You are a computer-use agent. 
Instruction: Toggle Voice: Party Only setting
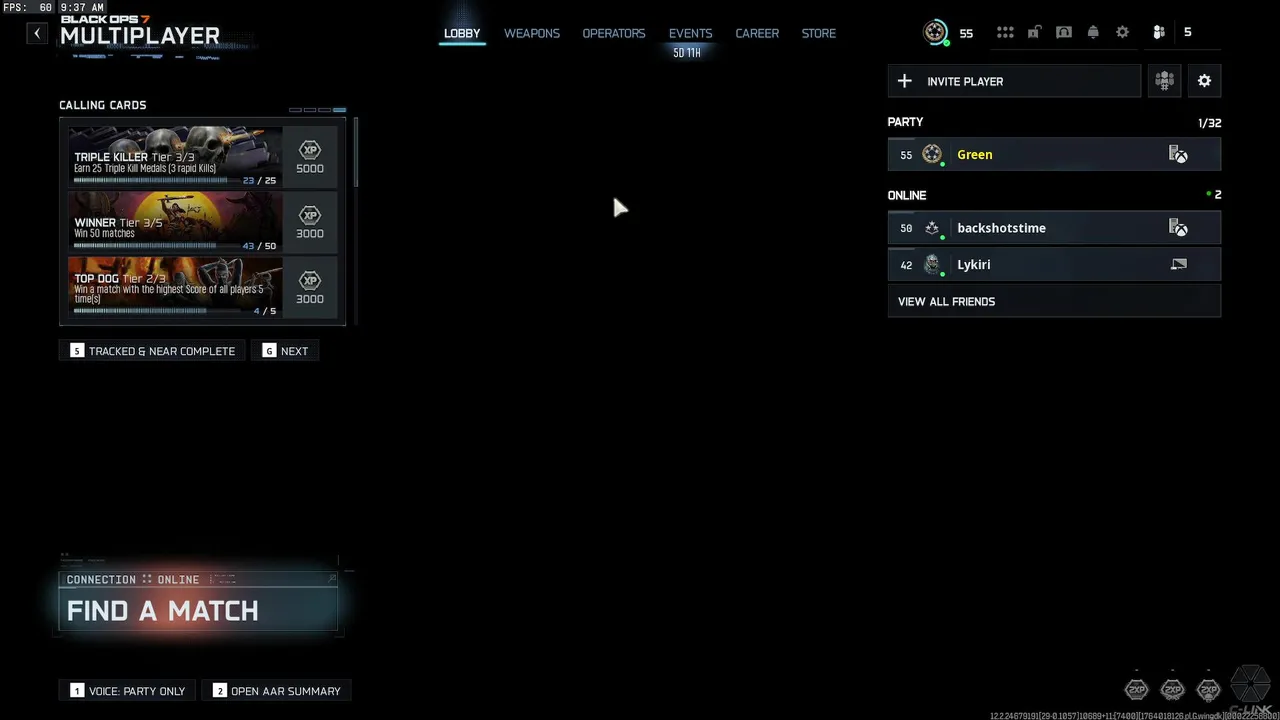(x=128, y=691)
